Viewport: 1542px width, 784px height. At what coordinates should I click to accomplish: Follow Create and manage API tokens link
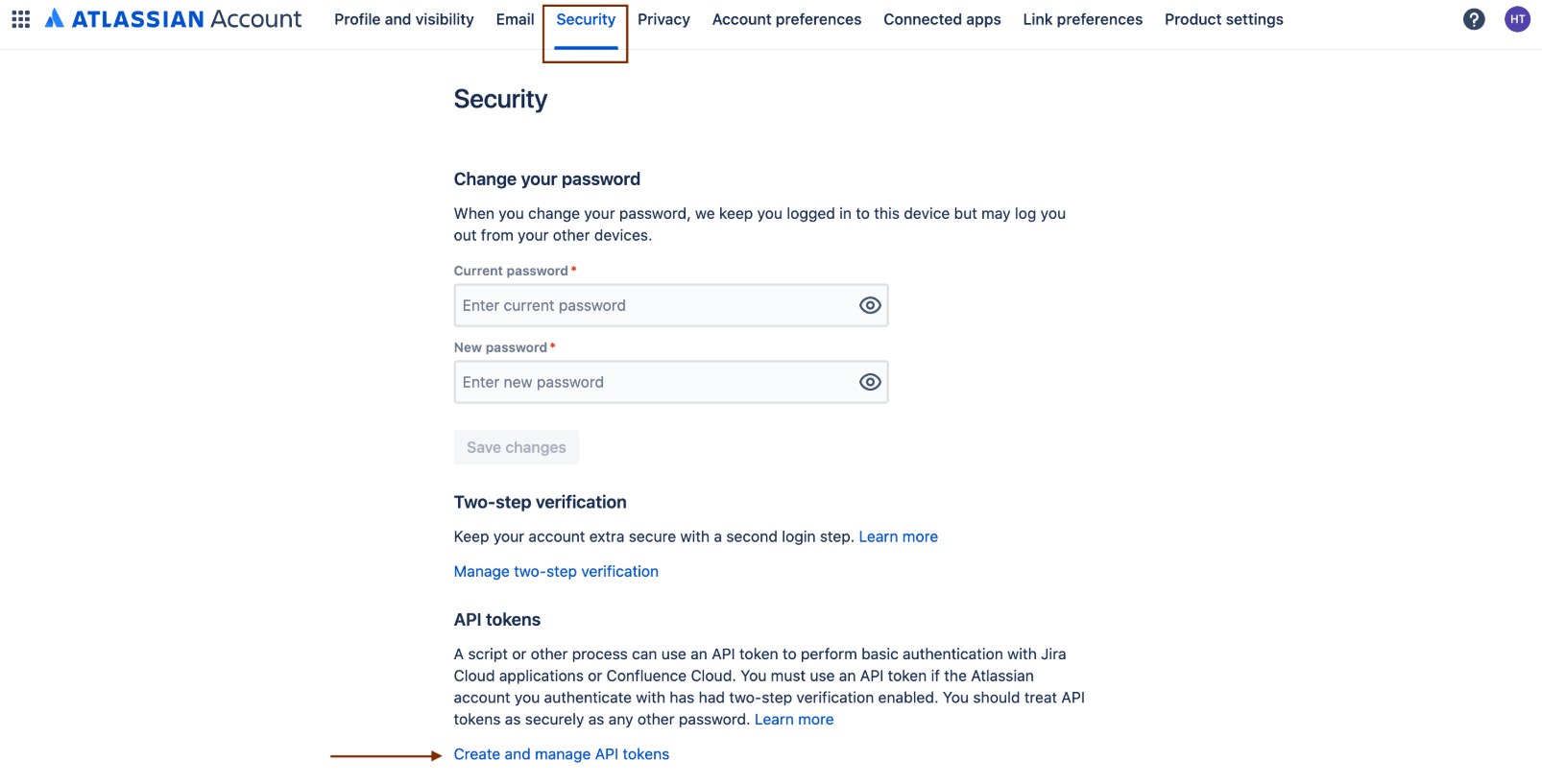(562, 754)
